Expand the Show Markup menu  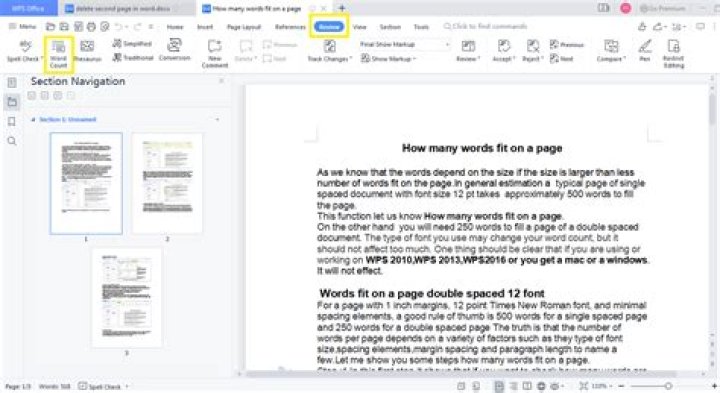388,58
